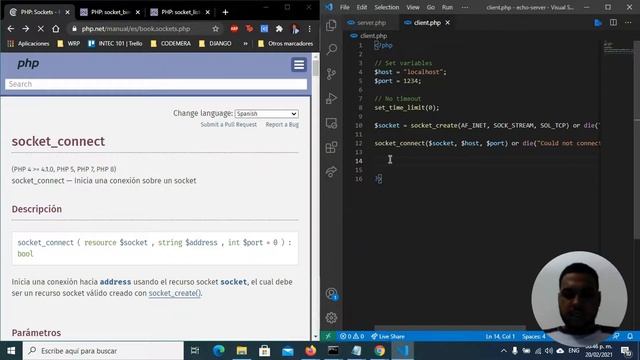Click Live Share in status bar
The width and height of the screenshot is (640, 360).
(x=388, y=336)
